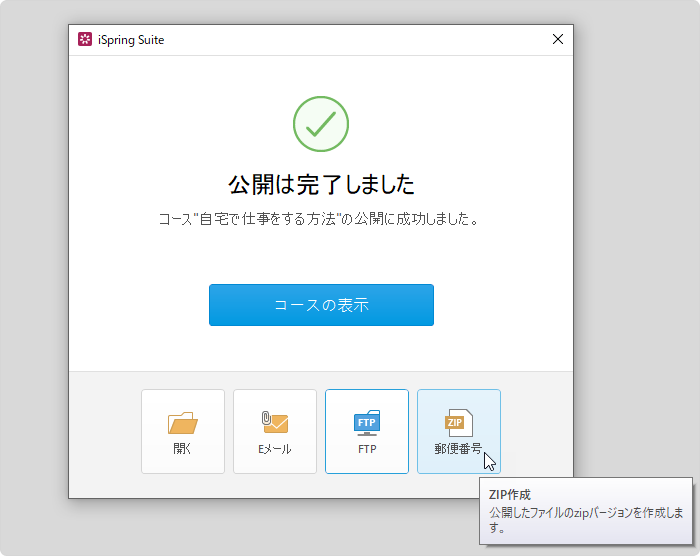Upload the course using the FTP button
The height and width of the screenshot is (556, 700).
(x=367, y=431)
